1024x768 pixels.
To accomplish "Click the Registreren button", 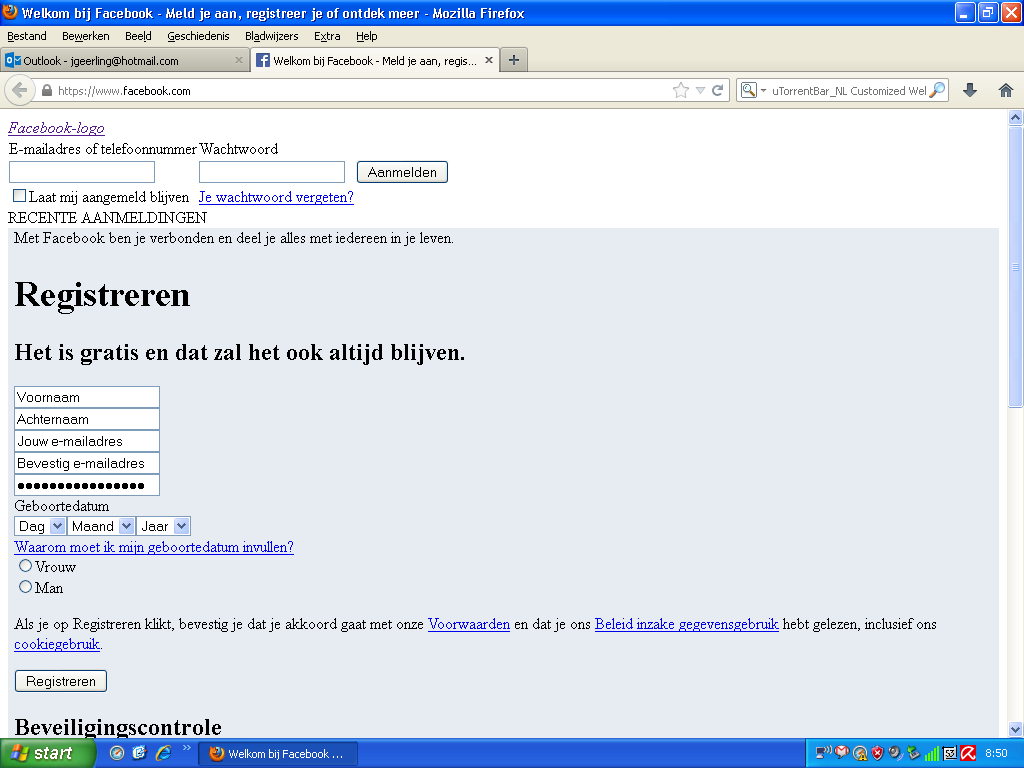I will (x=61, y=681).
